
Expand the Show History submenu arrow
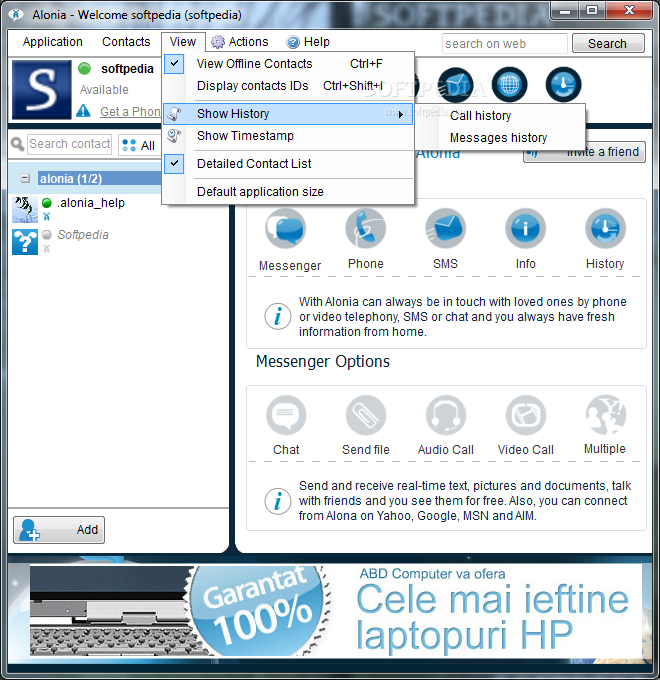(x=401, y=114)
